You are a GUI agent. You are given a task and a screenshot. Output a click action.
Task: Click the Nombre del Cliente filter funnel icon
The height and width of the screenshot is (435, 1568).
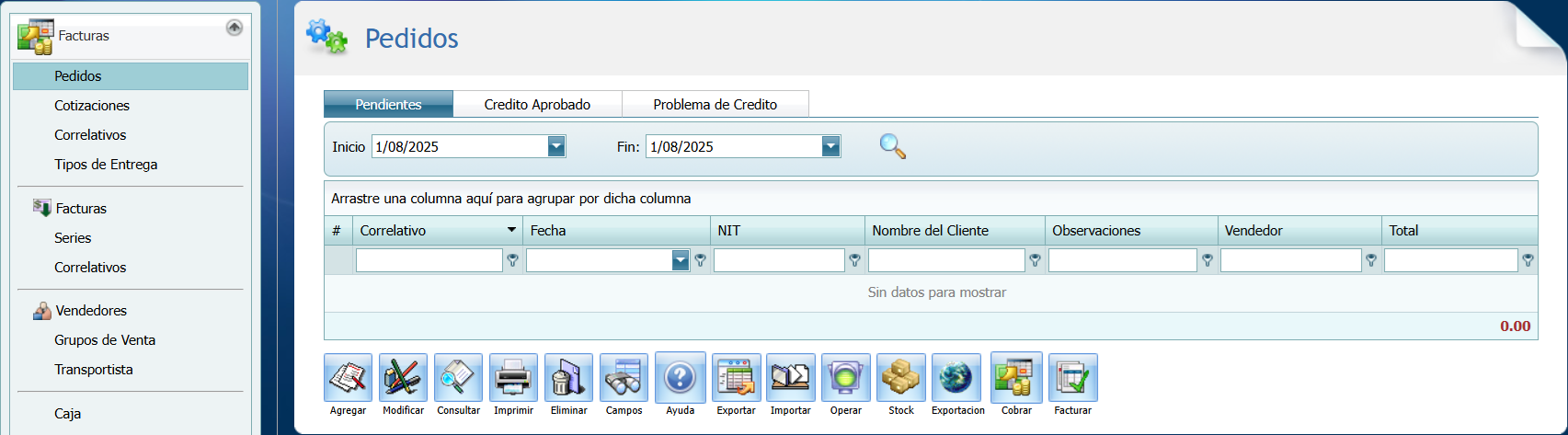point(1036,261)
